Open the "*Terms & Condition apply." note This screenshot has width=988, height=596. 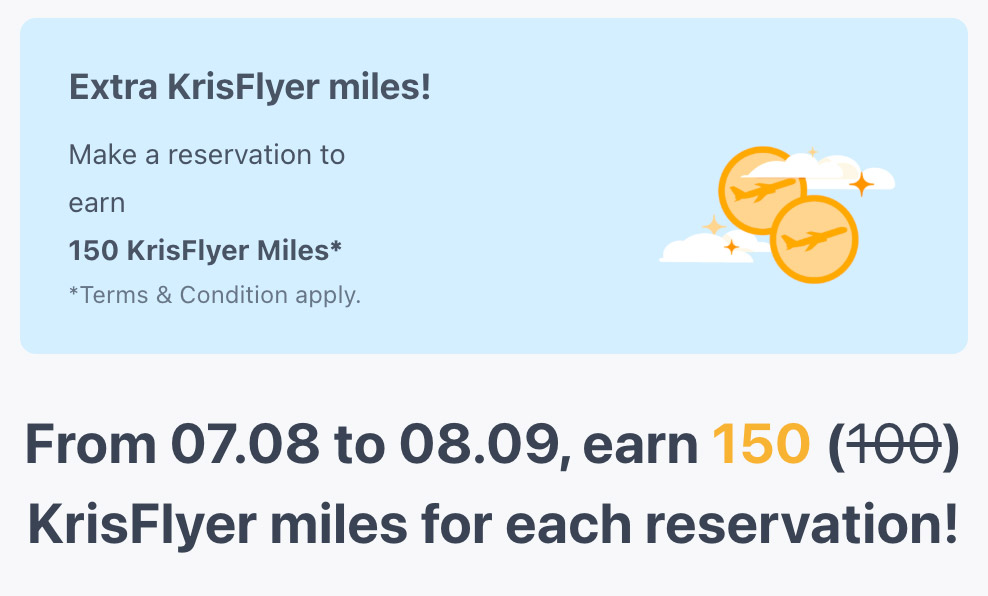coord(214,295)
